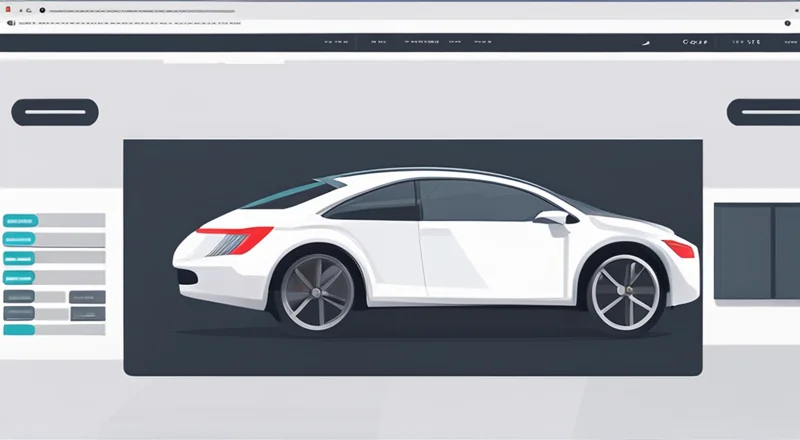The height and width of the screenshot is (440, 800).
Task: Click the front wheel of the white car
Action: click(x=623, y=293)
